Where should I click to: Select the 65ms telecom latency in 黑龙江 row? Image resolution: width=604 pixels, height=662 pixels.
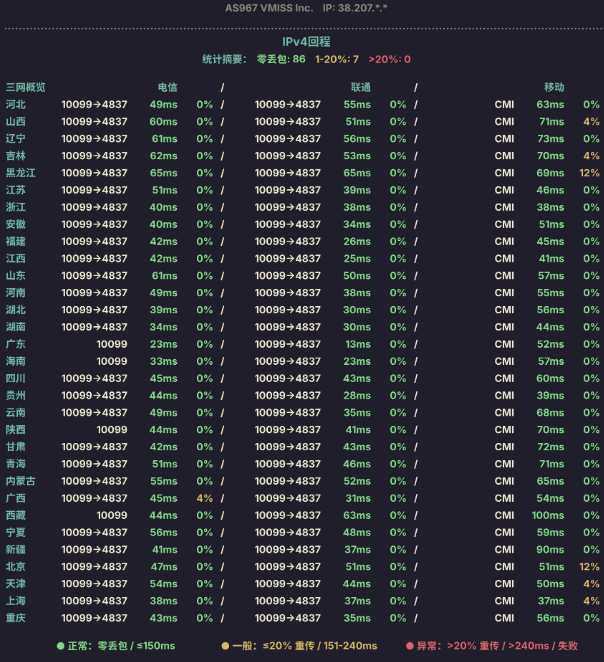[x=164, y=173]
